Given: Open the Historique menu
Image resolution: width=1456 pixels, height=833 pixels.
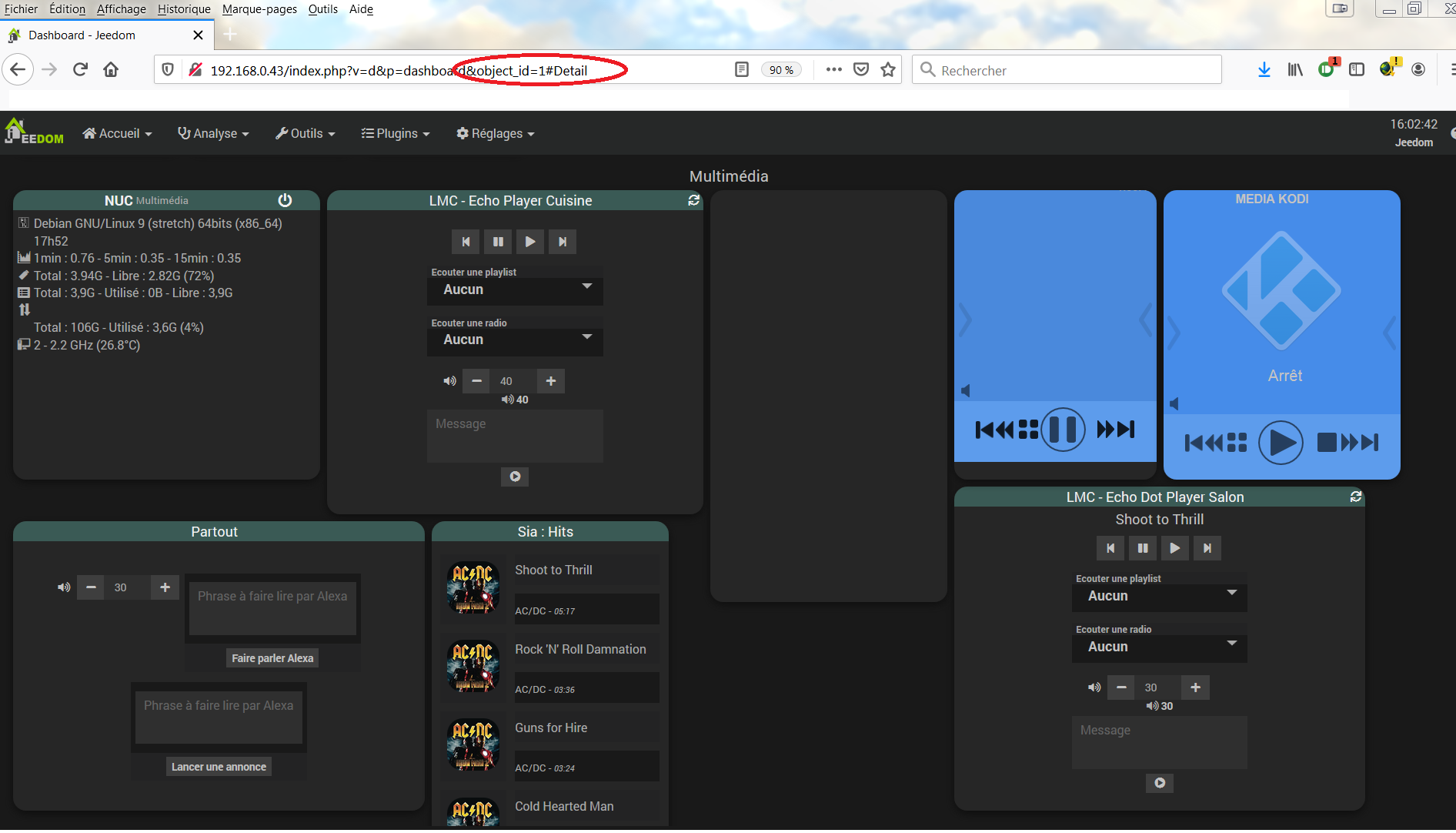Looking at the screenshot, I should point(184,9).
